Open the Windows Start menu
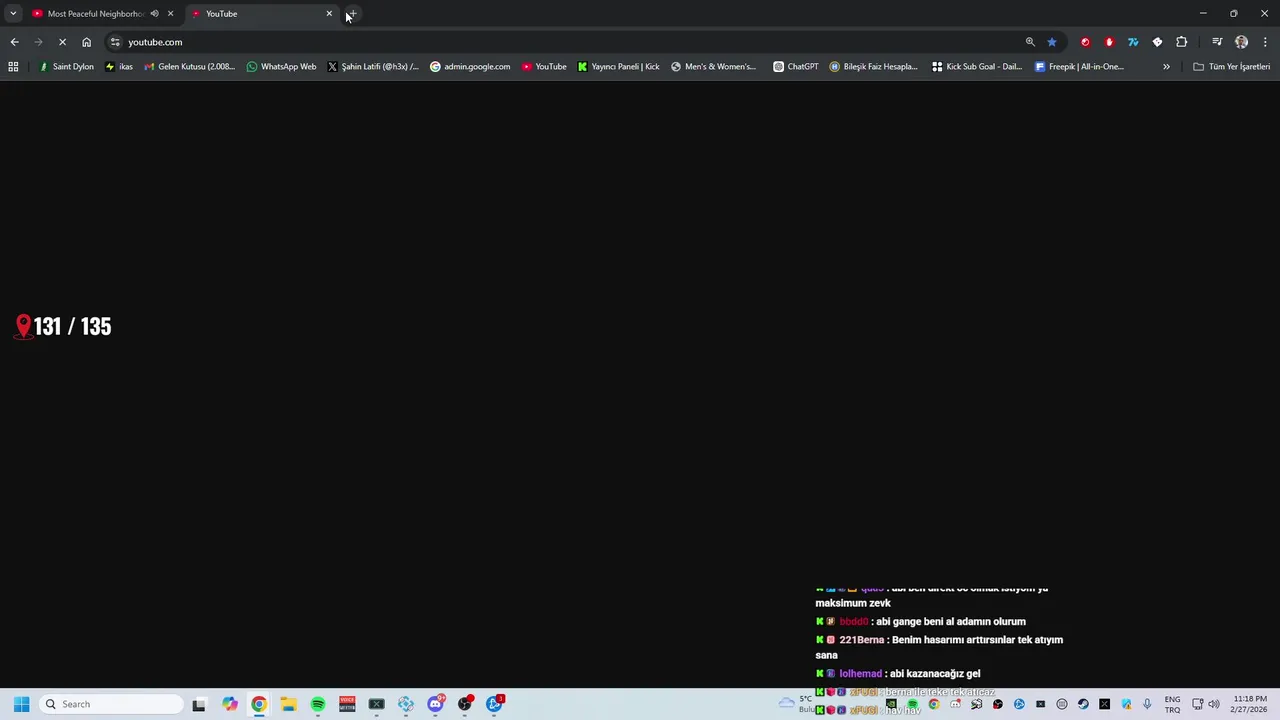 (21, 704)
